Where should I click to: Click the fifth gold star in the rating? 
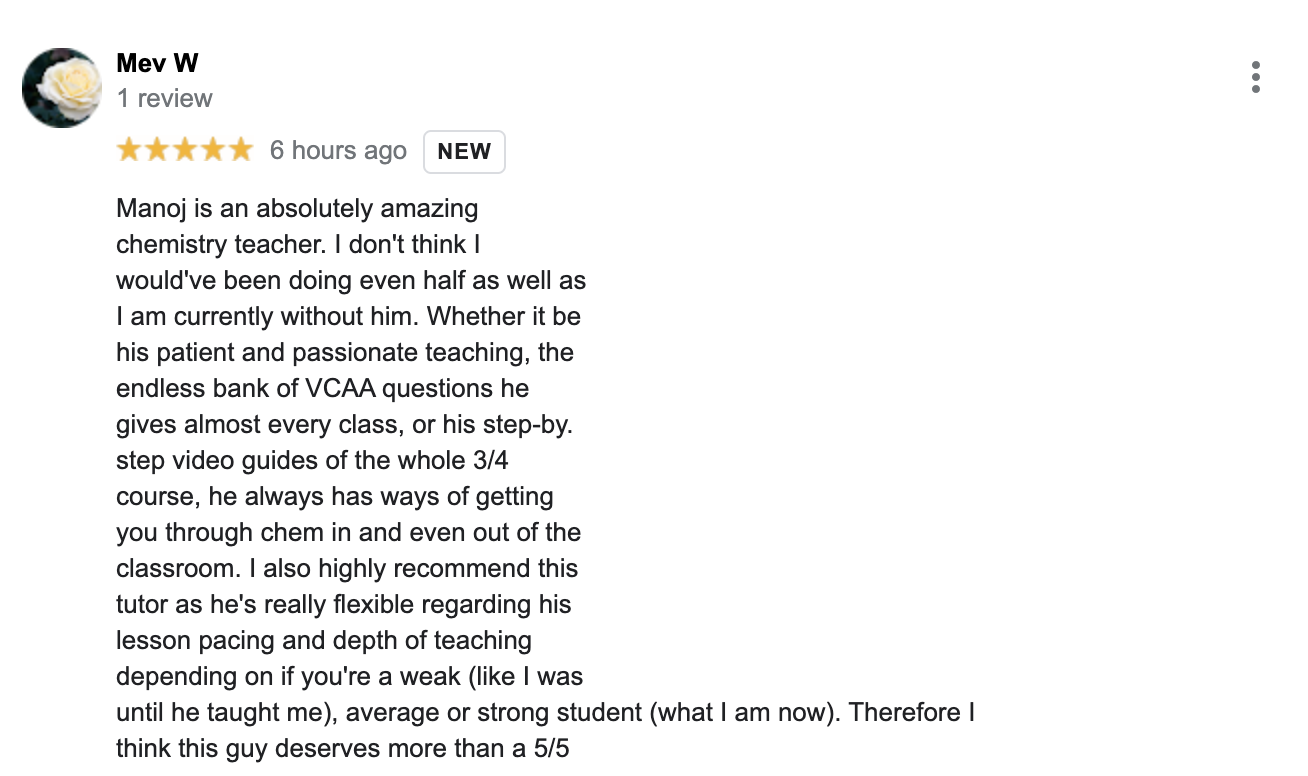[240, 148]
